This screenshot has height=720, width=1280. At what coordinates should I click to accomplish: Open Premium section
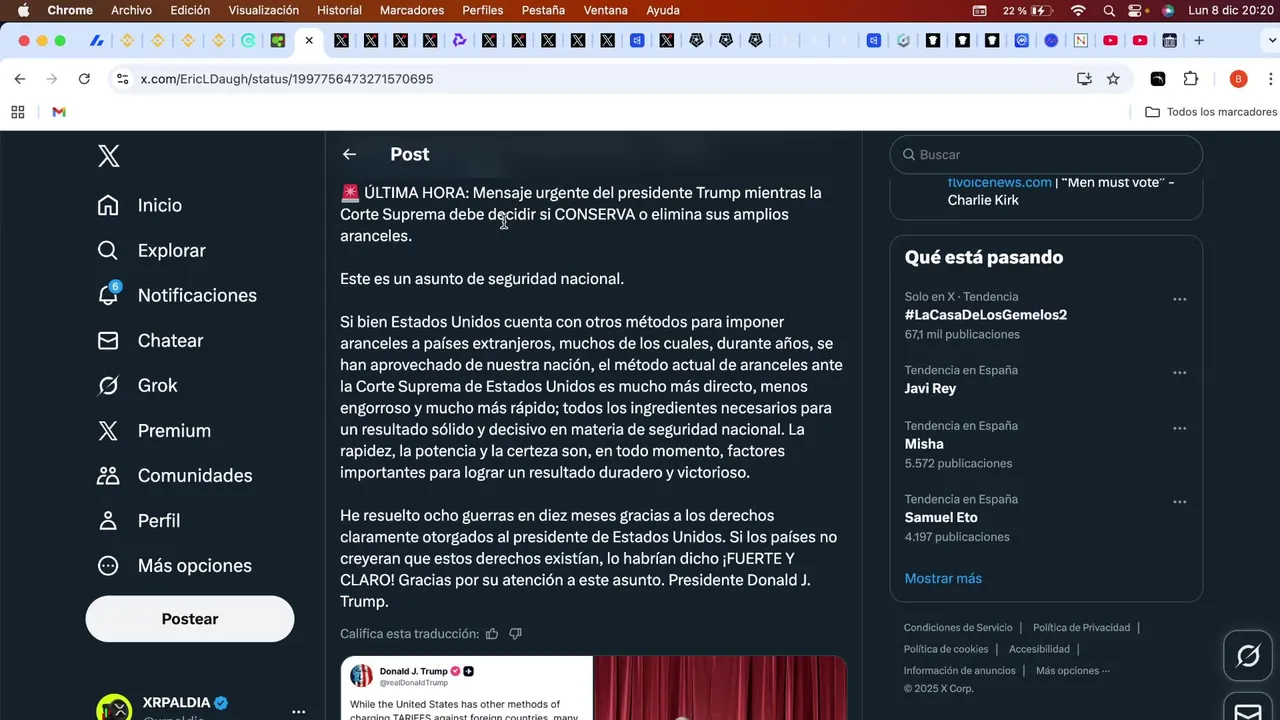[x=154, y=430]
